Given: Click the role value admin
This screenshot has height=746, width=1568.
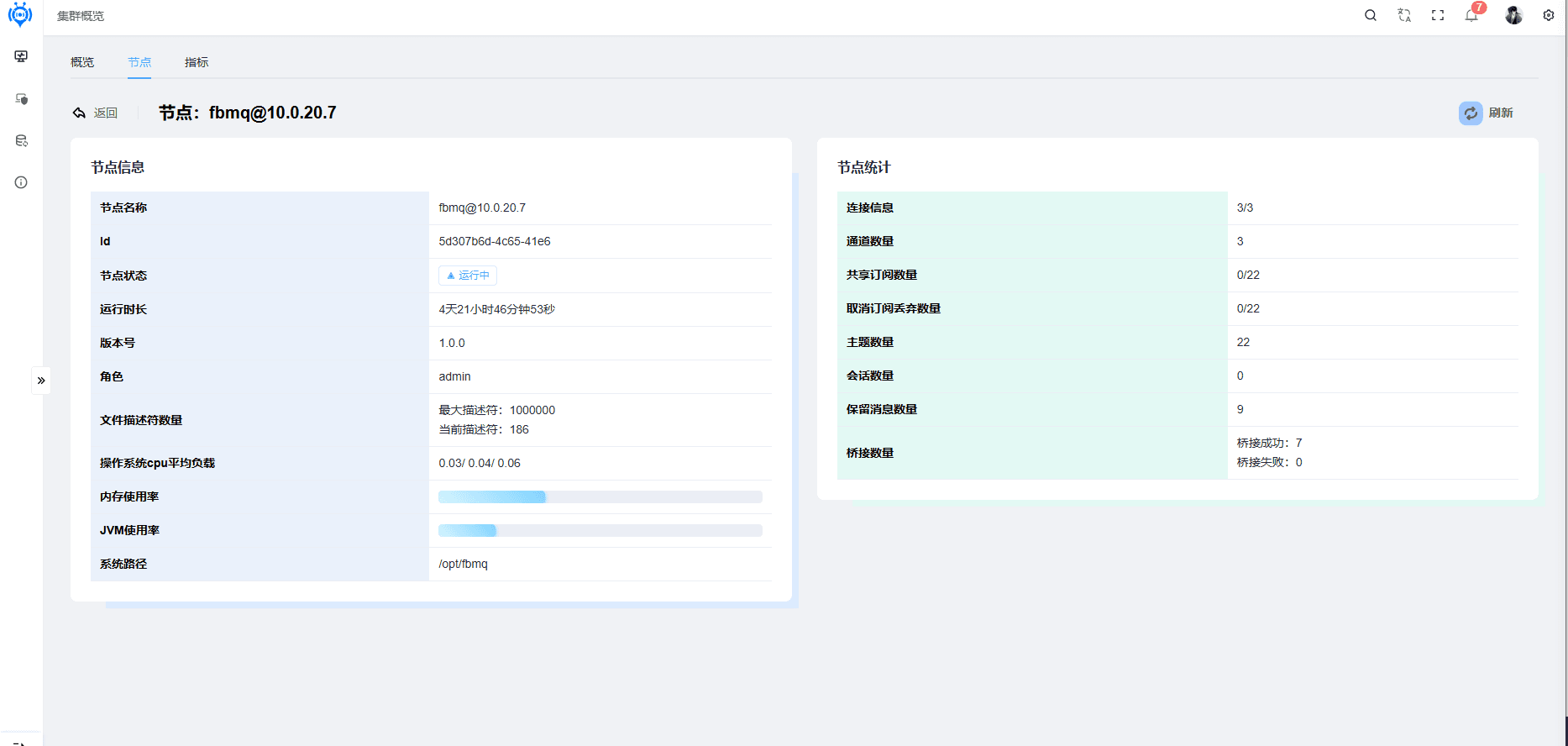Looking at the screenshot, I should pos(454,376).
